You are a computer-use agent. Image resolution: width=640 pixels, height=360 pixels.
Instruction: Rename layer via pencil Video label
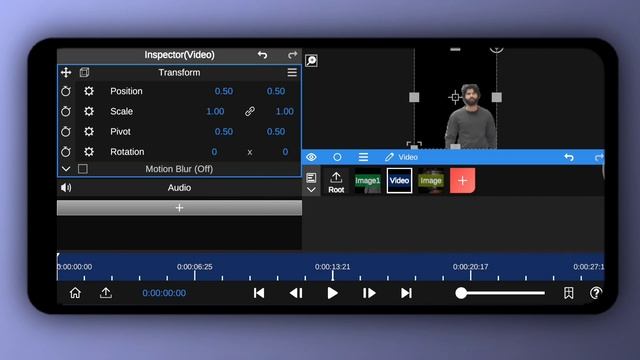pos(401,157)
